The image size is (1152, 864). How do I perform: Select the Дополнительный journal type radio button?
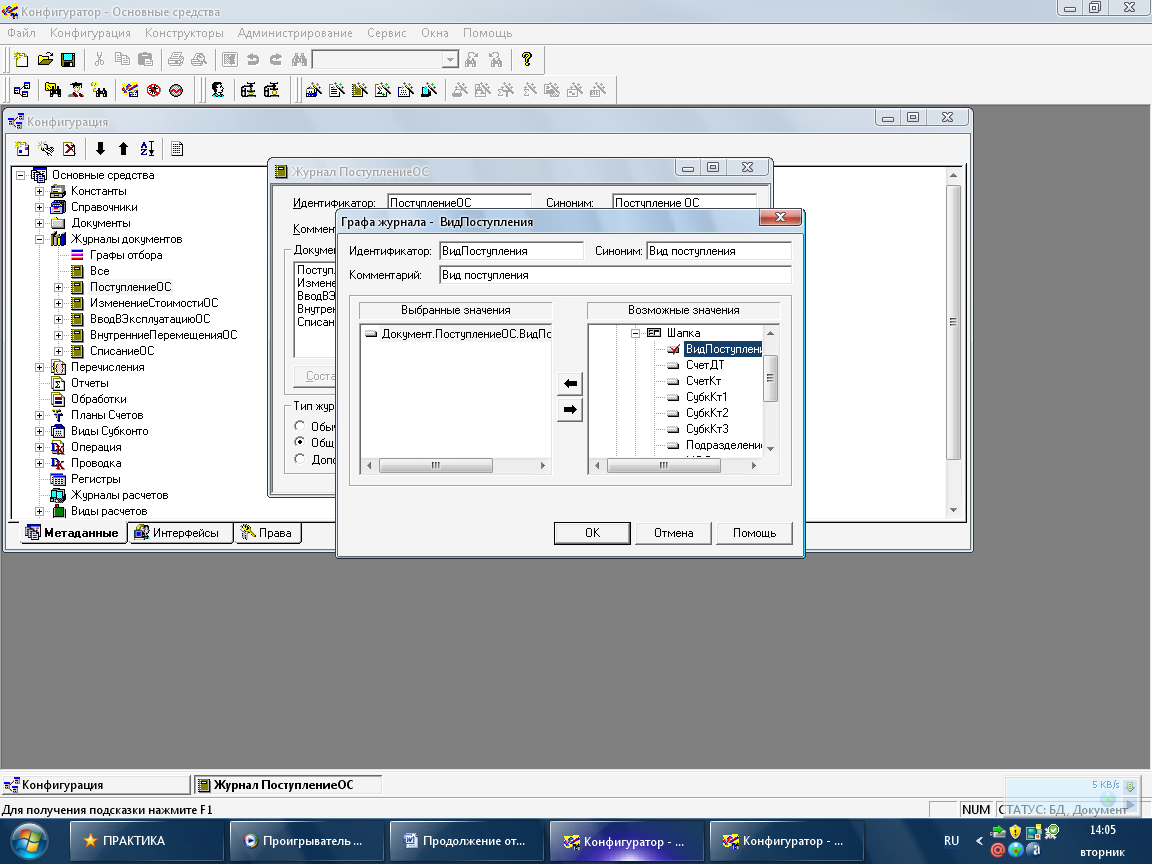[x=299, y=459]
